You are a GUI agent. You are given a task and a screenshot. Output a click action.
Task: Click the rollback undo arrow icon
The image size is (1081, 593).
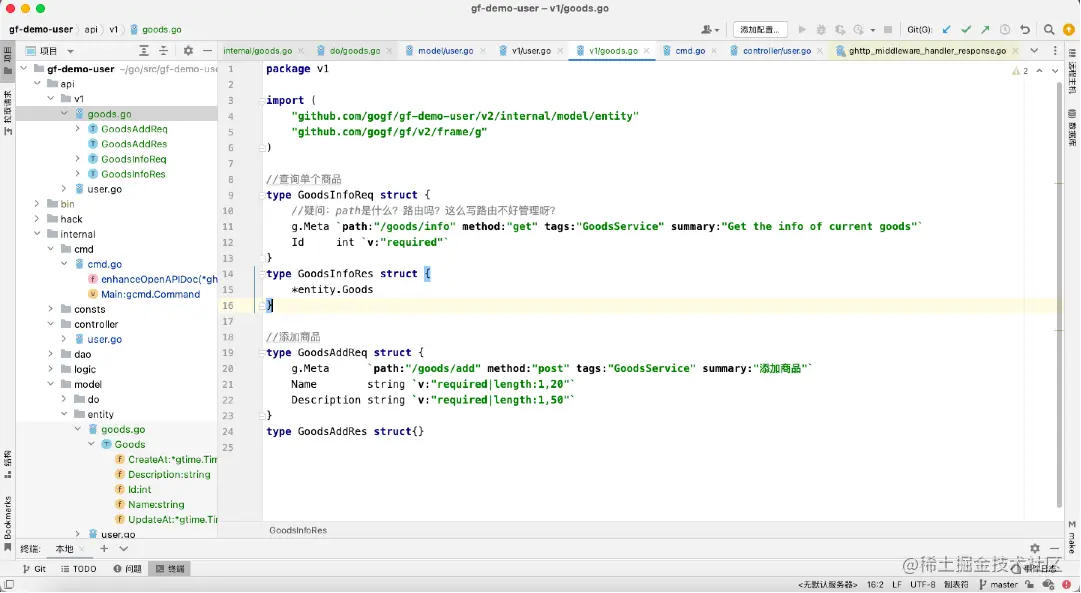(x=1025, y=30)
